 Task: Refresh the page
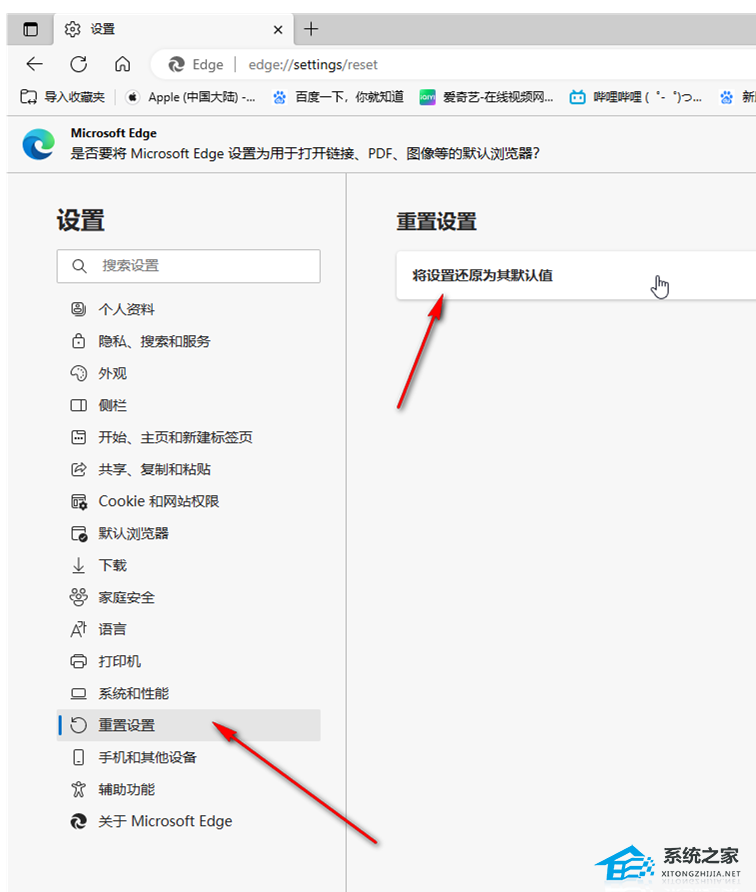[x=79, y=64]
